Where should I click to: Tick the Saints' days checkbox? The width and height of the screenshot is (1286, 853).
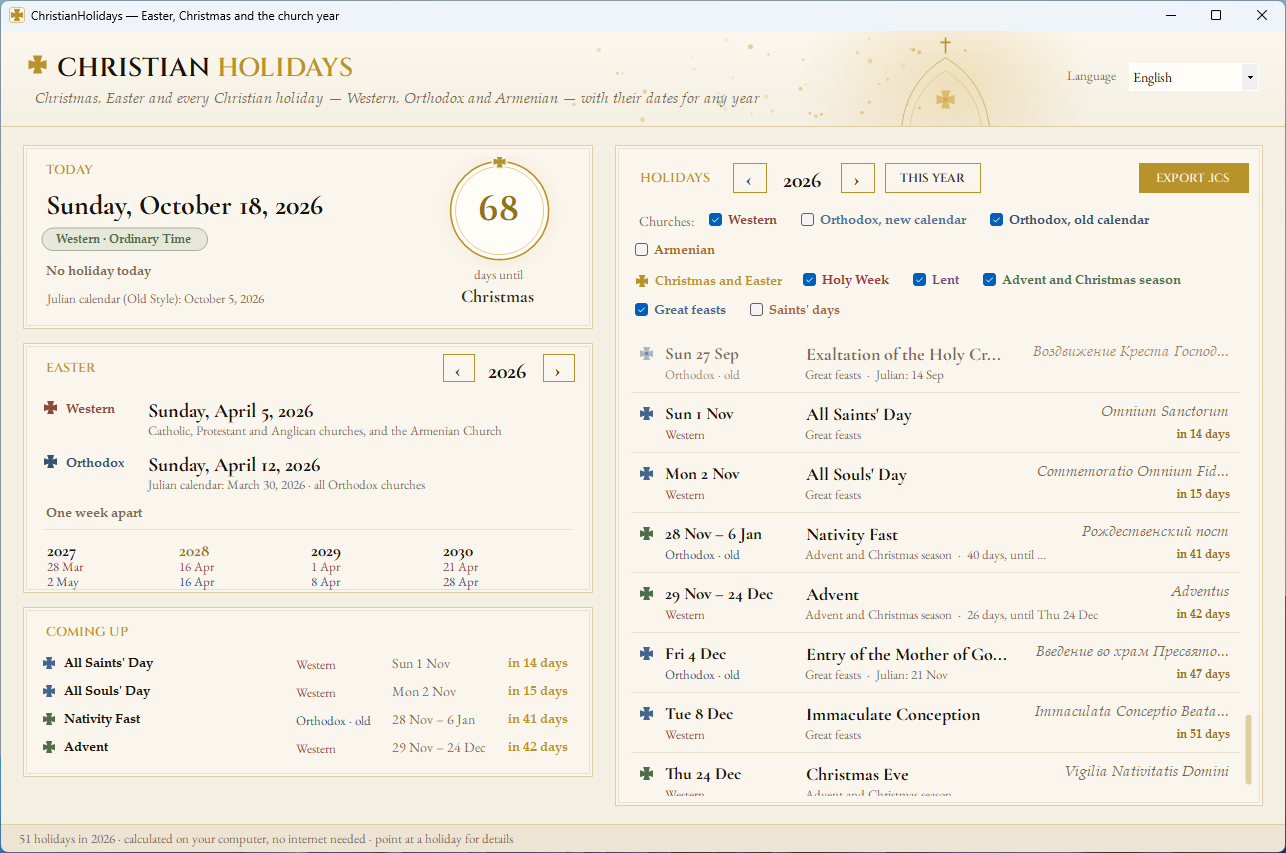[757, 310]
